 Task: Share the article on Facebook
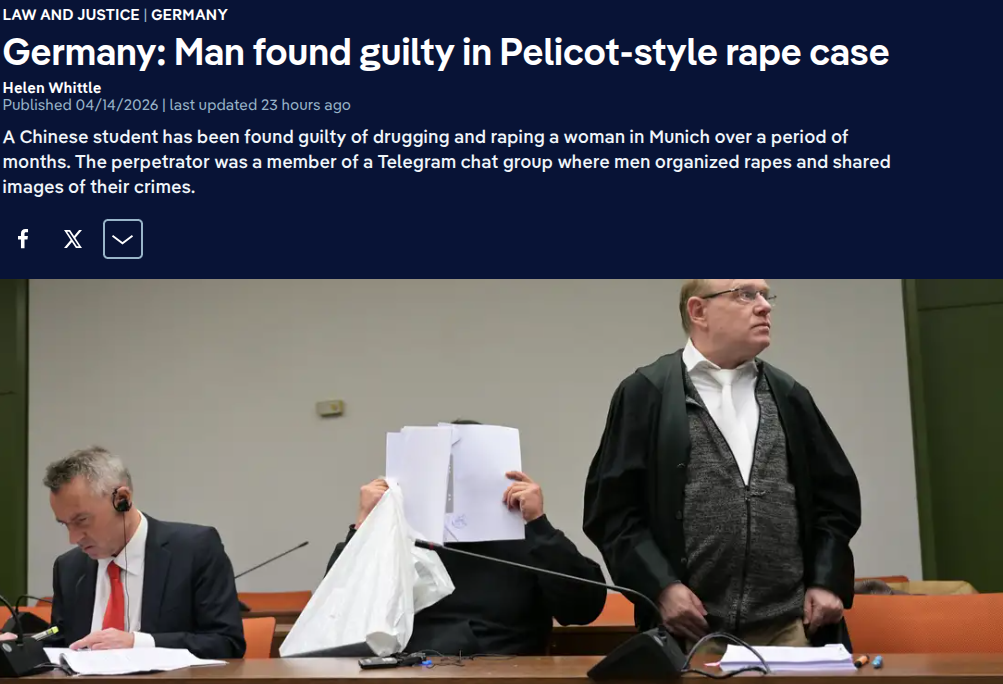click(x=23, y=239)
